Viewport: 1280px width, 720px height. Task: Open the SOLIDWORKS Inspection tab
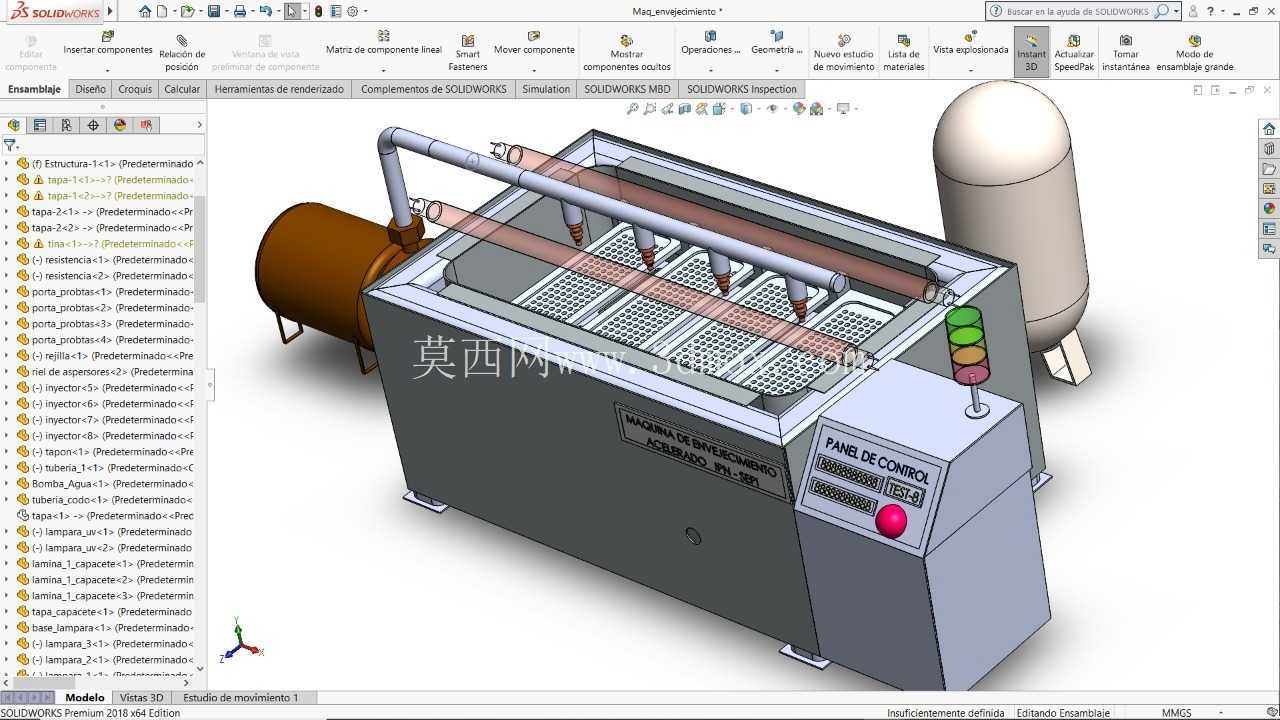(x=742, y=89)
